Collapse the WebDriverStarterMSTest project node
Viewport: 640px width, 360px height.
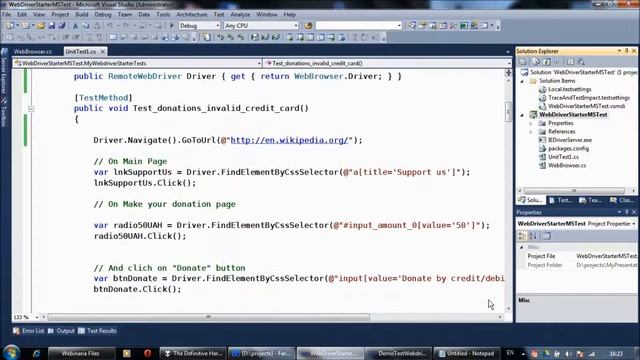(x=522, y=115)
